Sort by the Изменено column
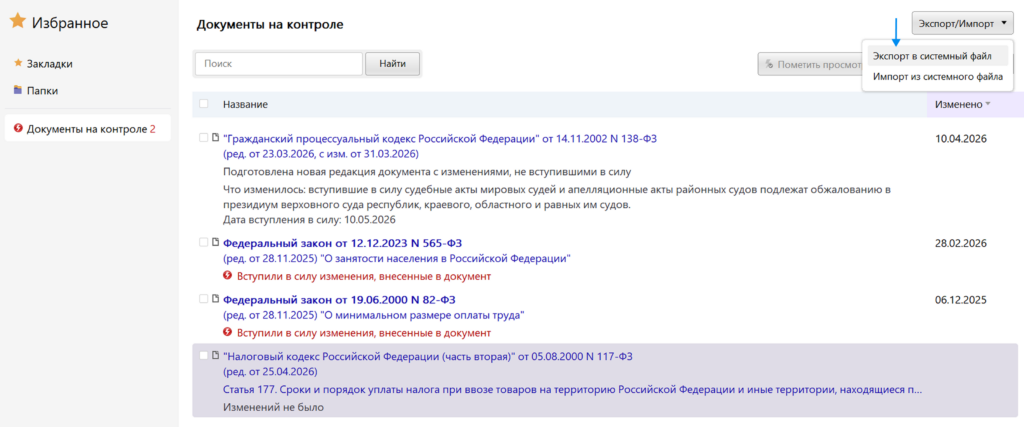The image size is (1024, 427). [962, 104]
